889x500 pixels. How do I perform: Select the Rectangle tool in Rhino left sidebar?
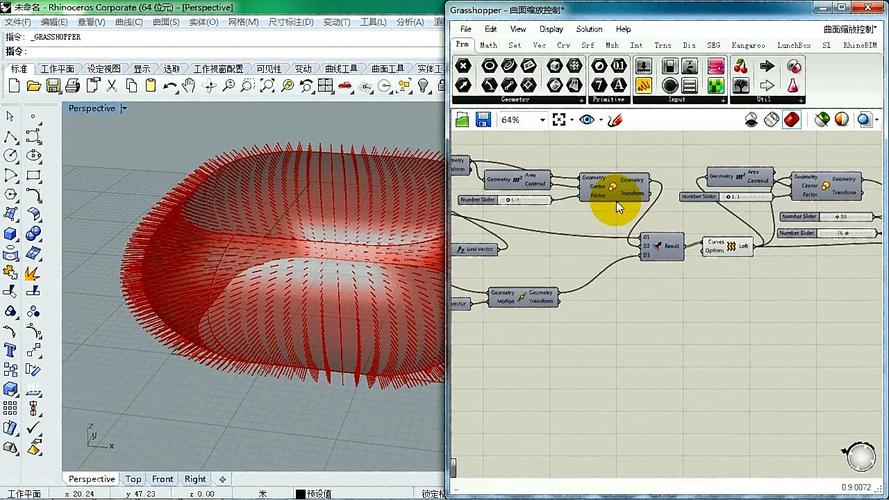(x=33, y=175)
